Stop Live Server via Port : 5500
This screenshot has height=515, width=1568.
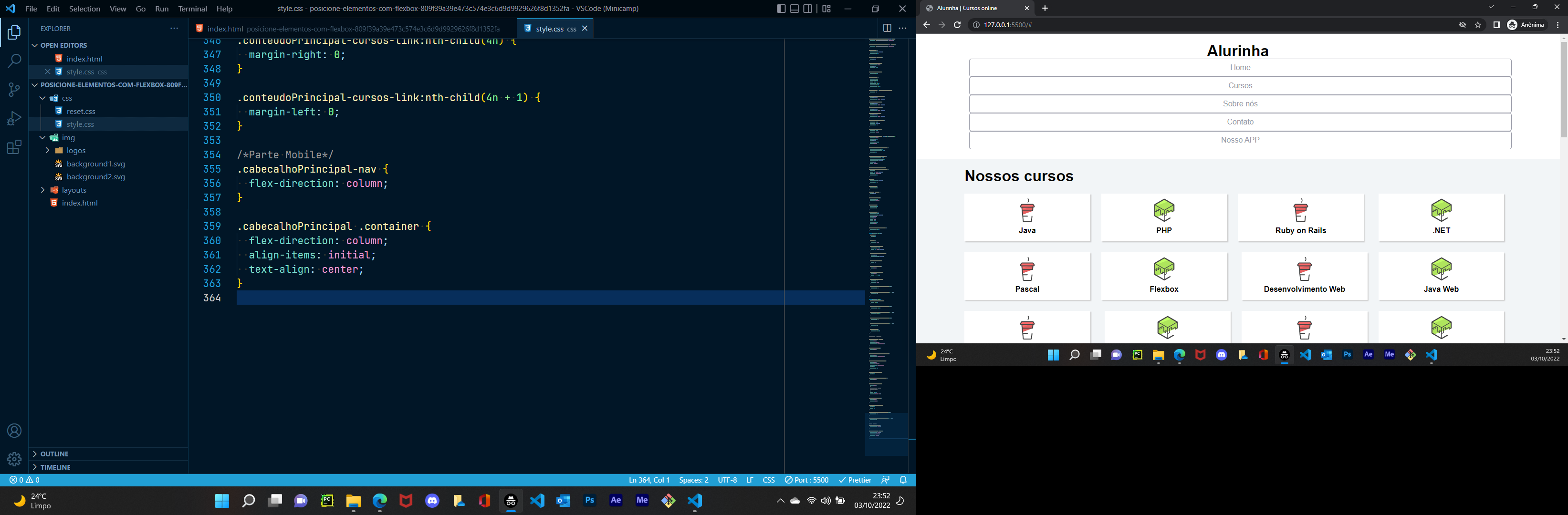806,480
